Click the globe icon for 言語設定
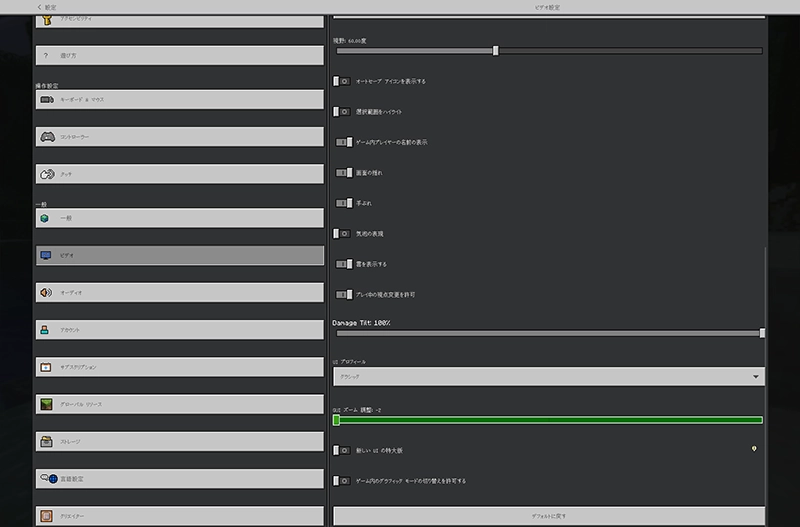 tap(47, 479)
